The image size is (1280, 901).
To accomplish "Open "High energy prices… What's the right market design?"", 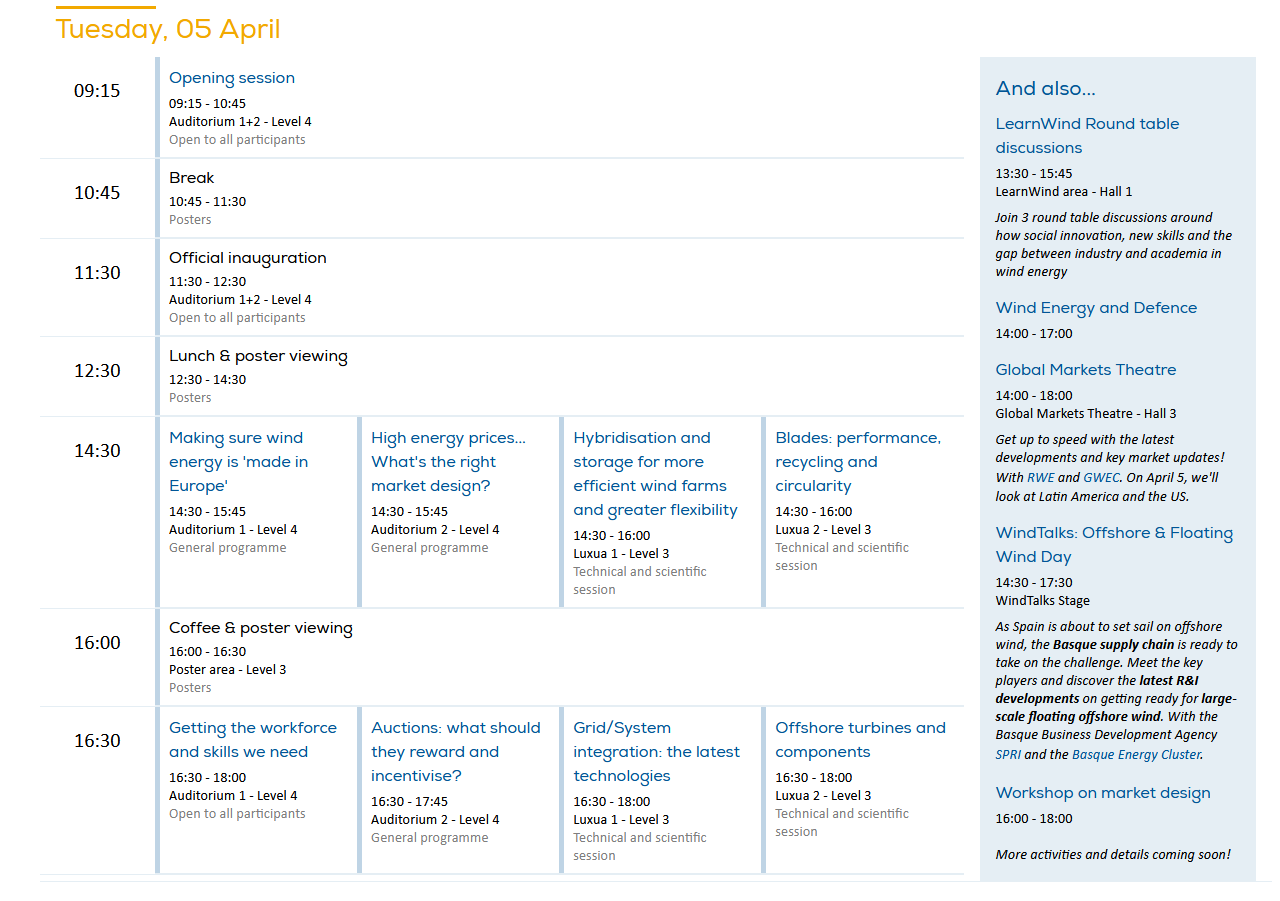I will point(448,462).
